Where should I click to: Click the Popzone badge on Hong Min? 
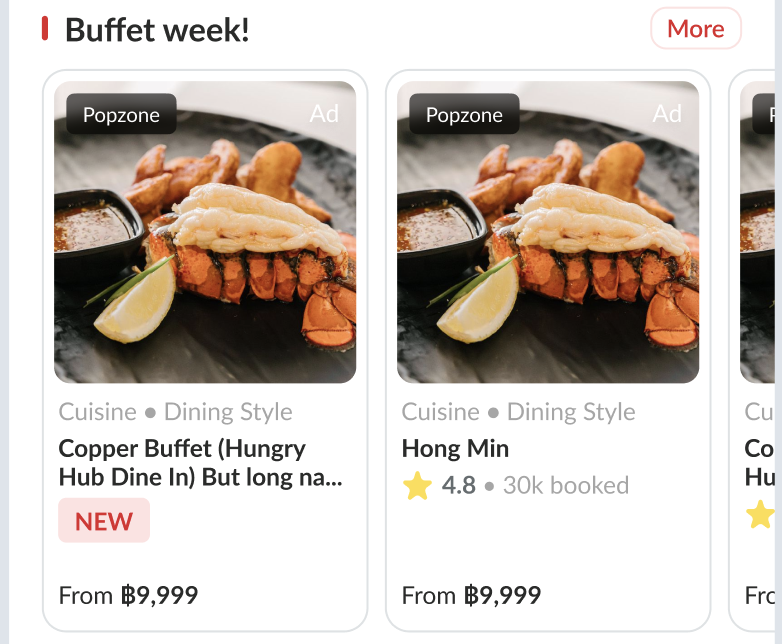(464, 115)
